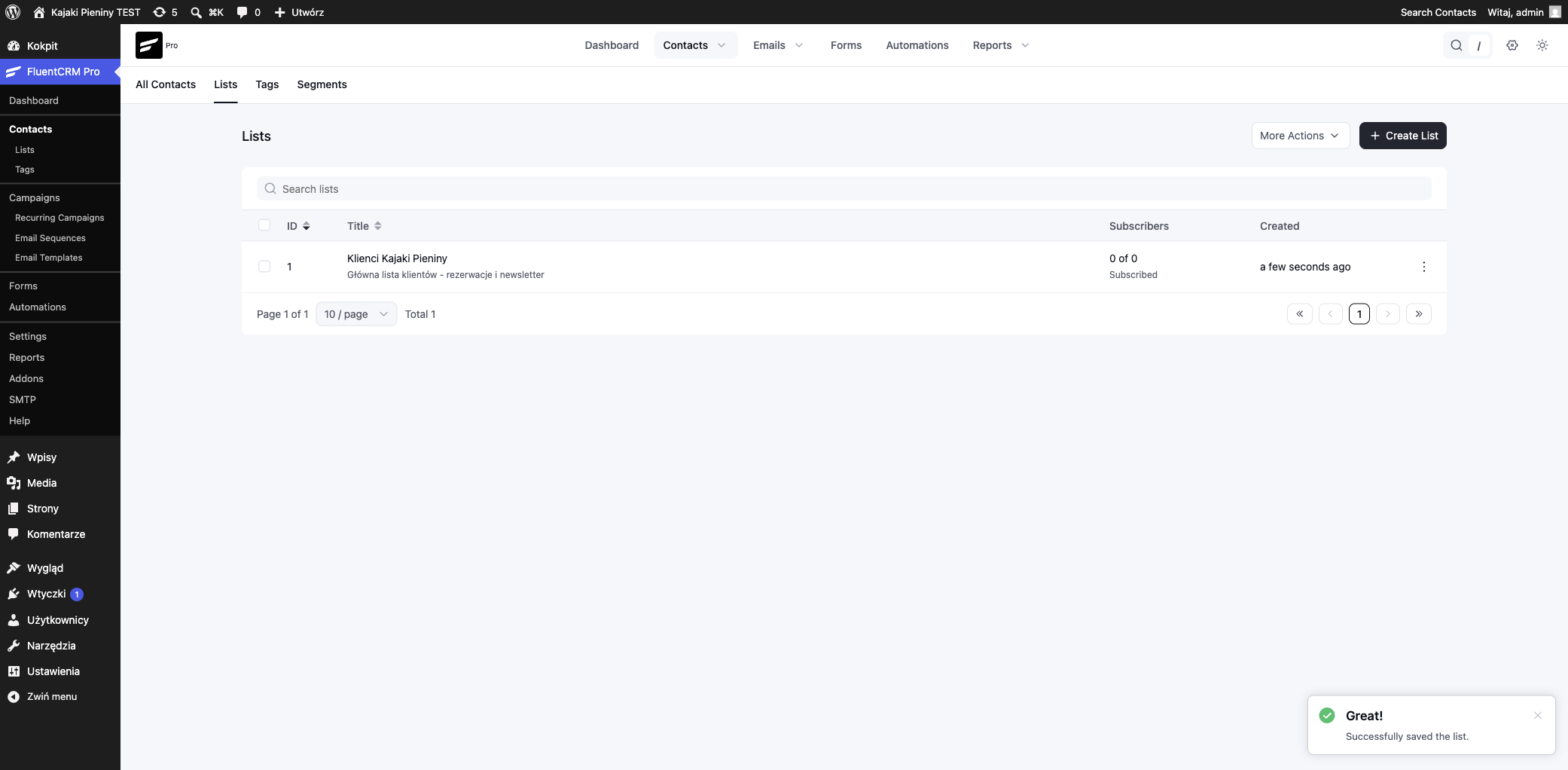Viewport: 1568px width, 770px height.
Task: Open the FluentCRM settings gear icon
Action: click(x=1512, y=45)
